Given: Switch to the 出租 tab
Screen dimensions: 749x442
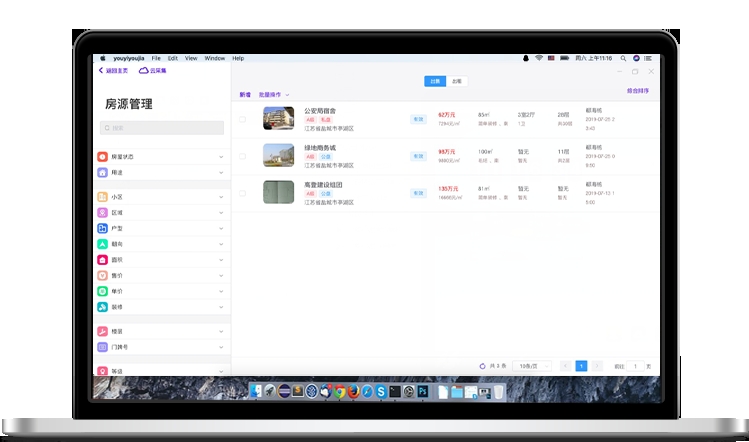Looking at the screenshot, I should 456,81.
